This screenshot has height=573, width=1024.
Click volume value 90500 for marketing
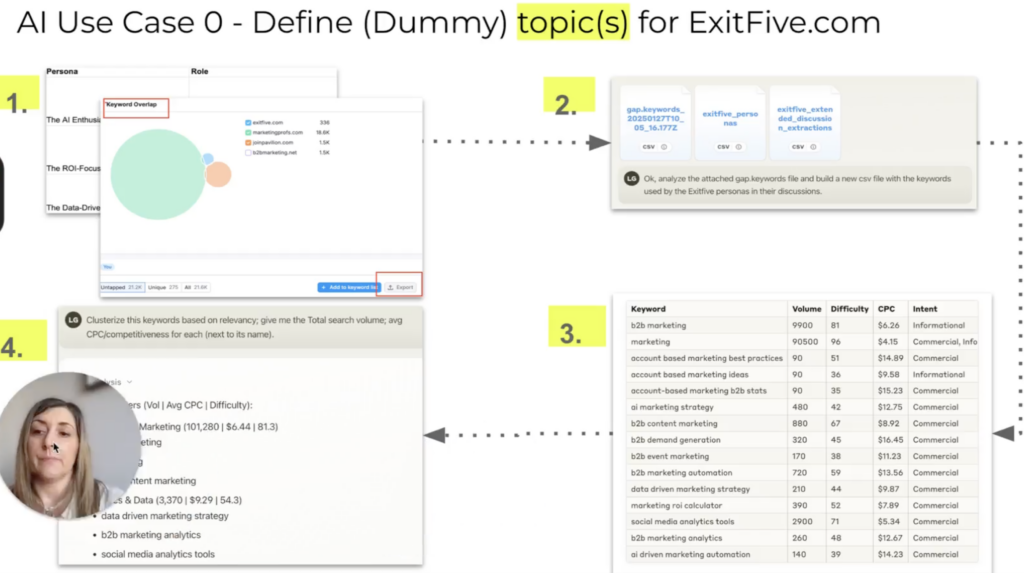pos(805,342)
